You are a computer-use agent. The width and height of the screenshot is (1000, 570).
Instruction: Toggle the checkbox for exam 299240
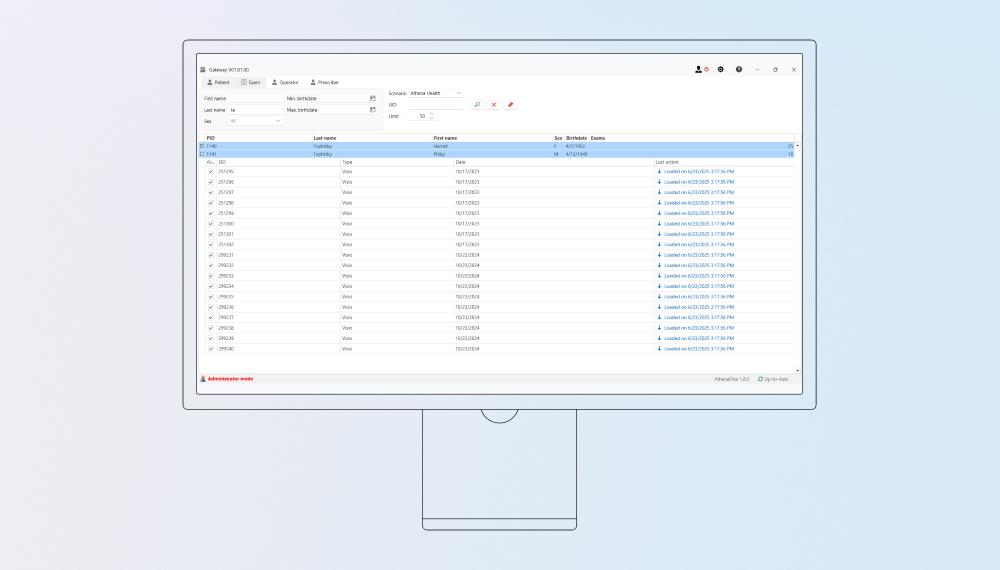211,349
